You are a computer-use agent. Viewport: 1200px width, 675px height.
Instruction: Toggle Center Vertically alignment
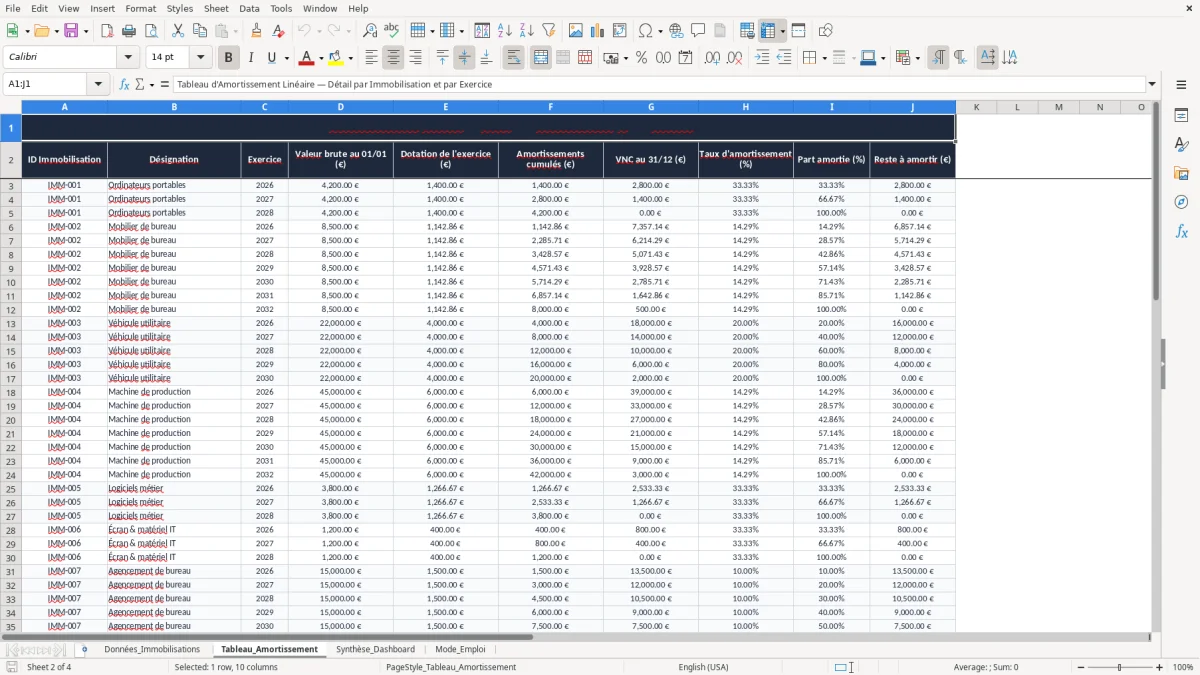click(464, 58)
